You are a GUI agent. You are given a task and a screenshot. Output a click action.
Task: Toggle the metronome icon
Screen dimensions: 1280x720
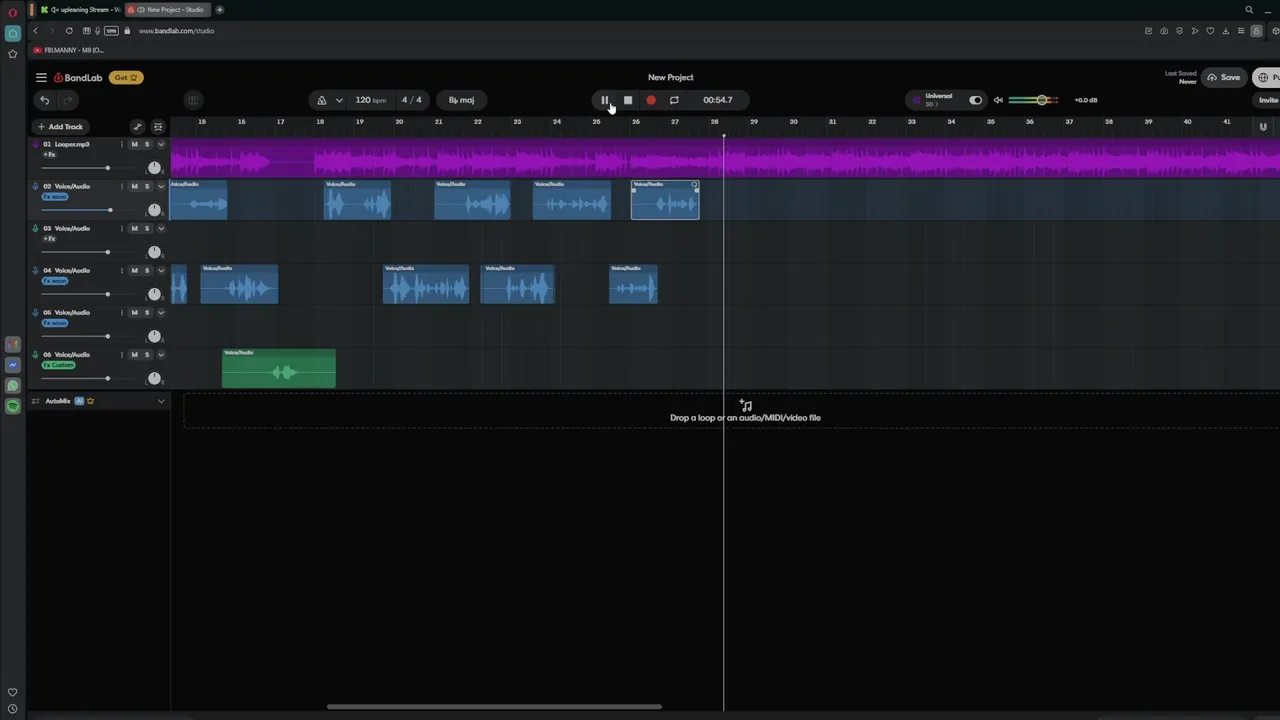322,100
